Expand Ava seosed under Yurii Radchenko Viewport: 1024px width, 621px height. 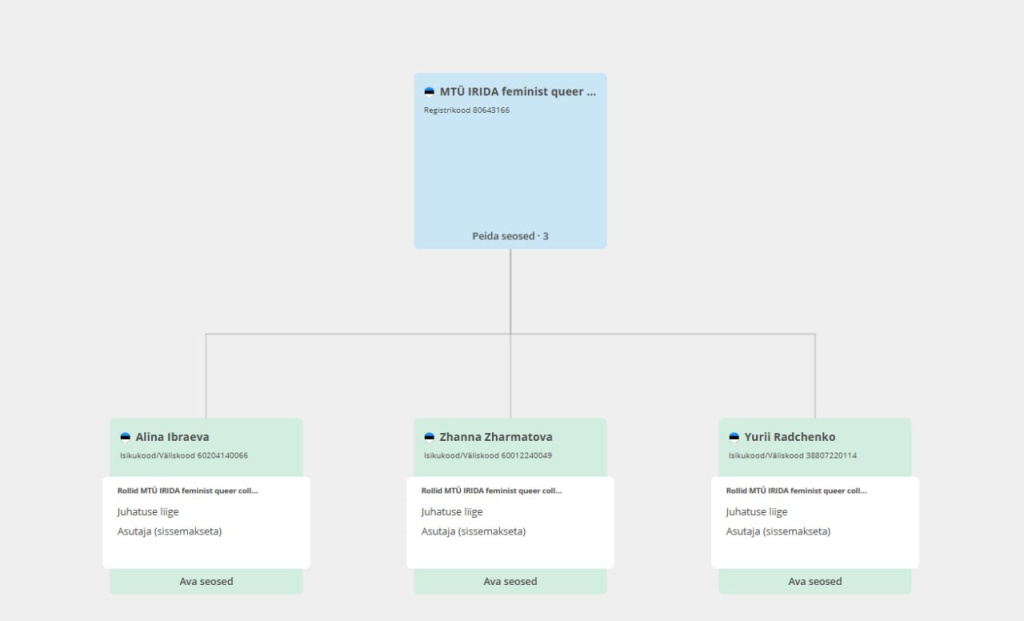pyautogui.click(x=815, y=581)
